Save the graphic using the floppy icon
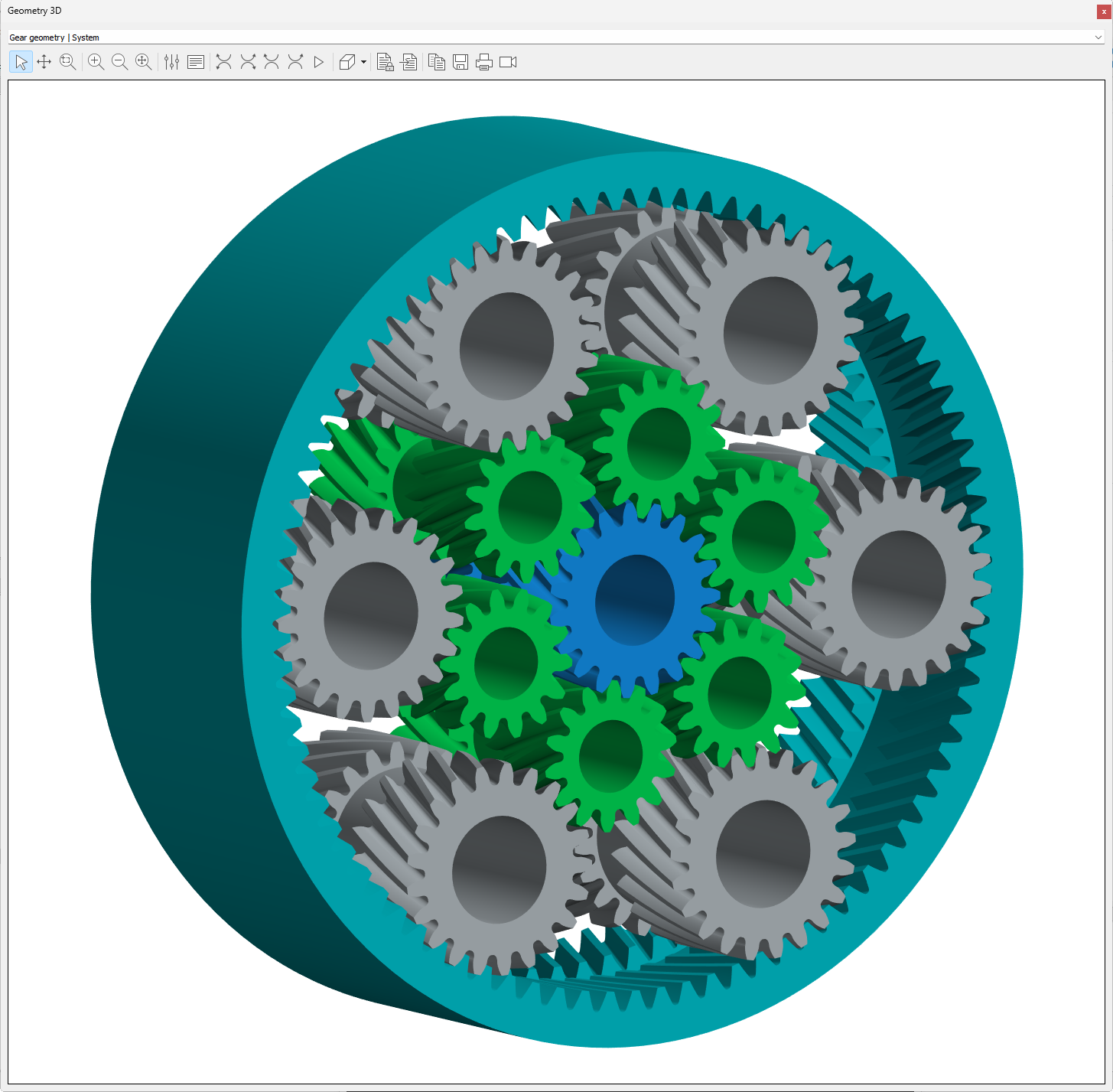1113x1092 pixels. [x=460, y=62]
